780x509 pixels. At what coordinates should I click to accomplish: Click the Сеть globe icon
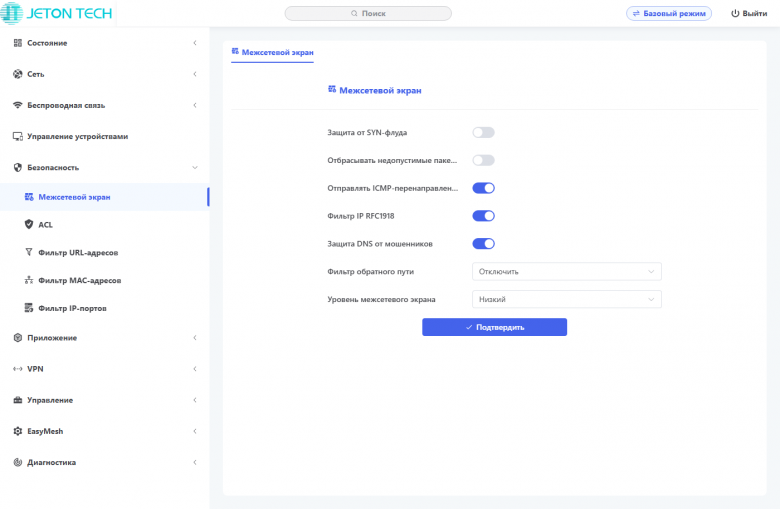[x=17, y=74]
